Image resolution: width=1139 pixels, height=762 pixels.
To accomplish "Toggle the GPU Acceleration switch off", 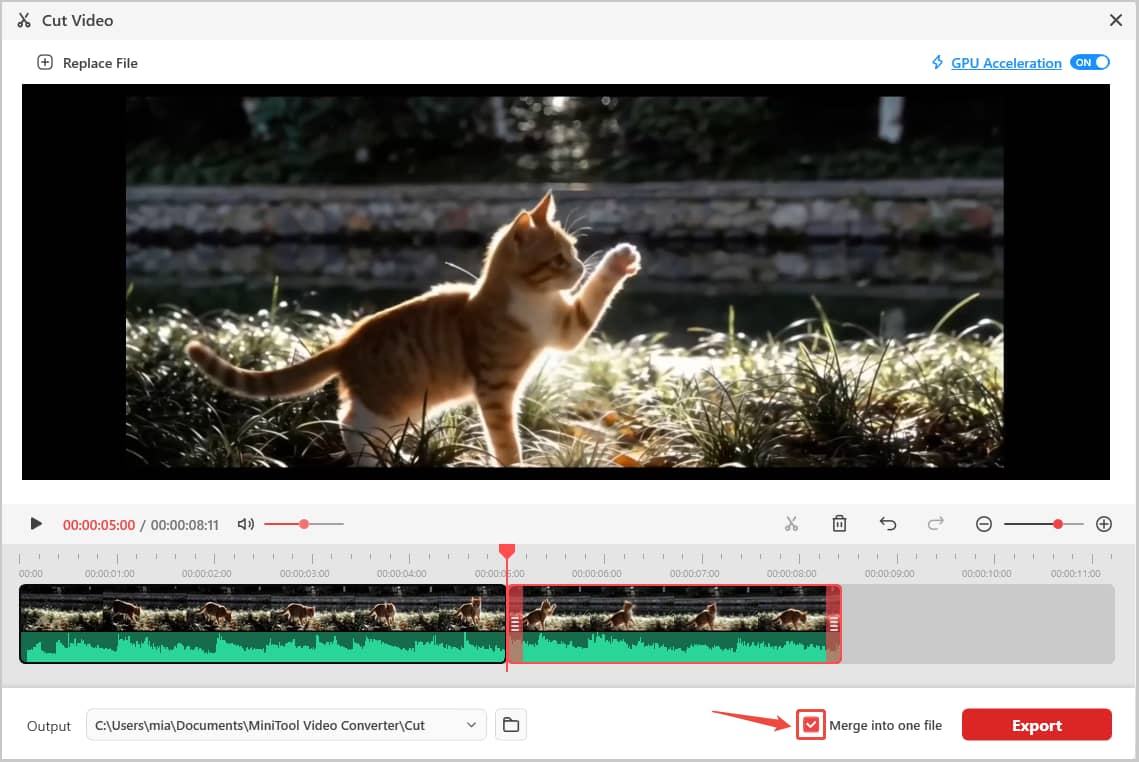I will (1090, 62).
